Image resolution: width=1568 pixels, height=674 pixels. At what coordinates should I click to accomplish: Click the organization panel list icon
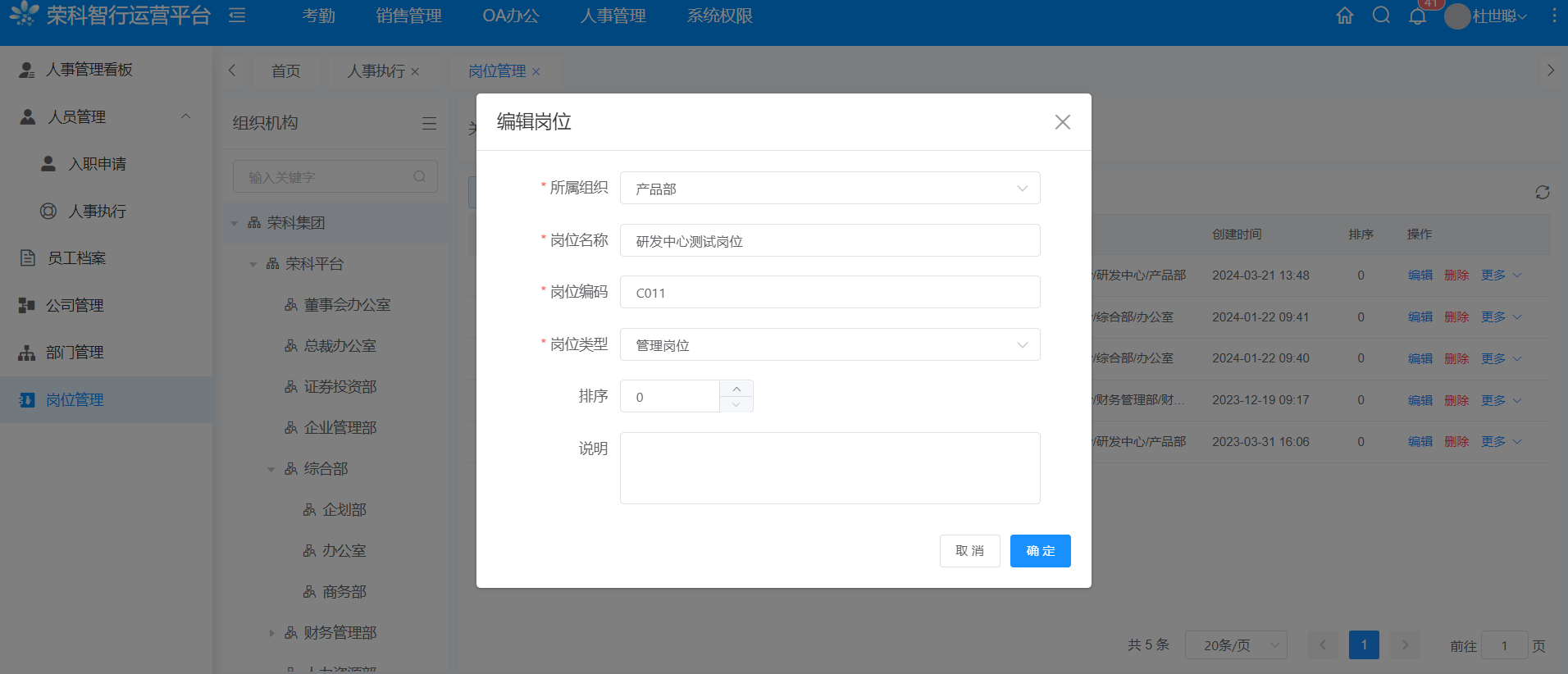(x=429, y=123)
